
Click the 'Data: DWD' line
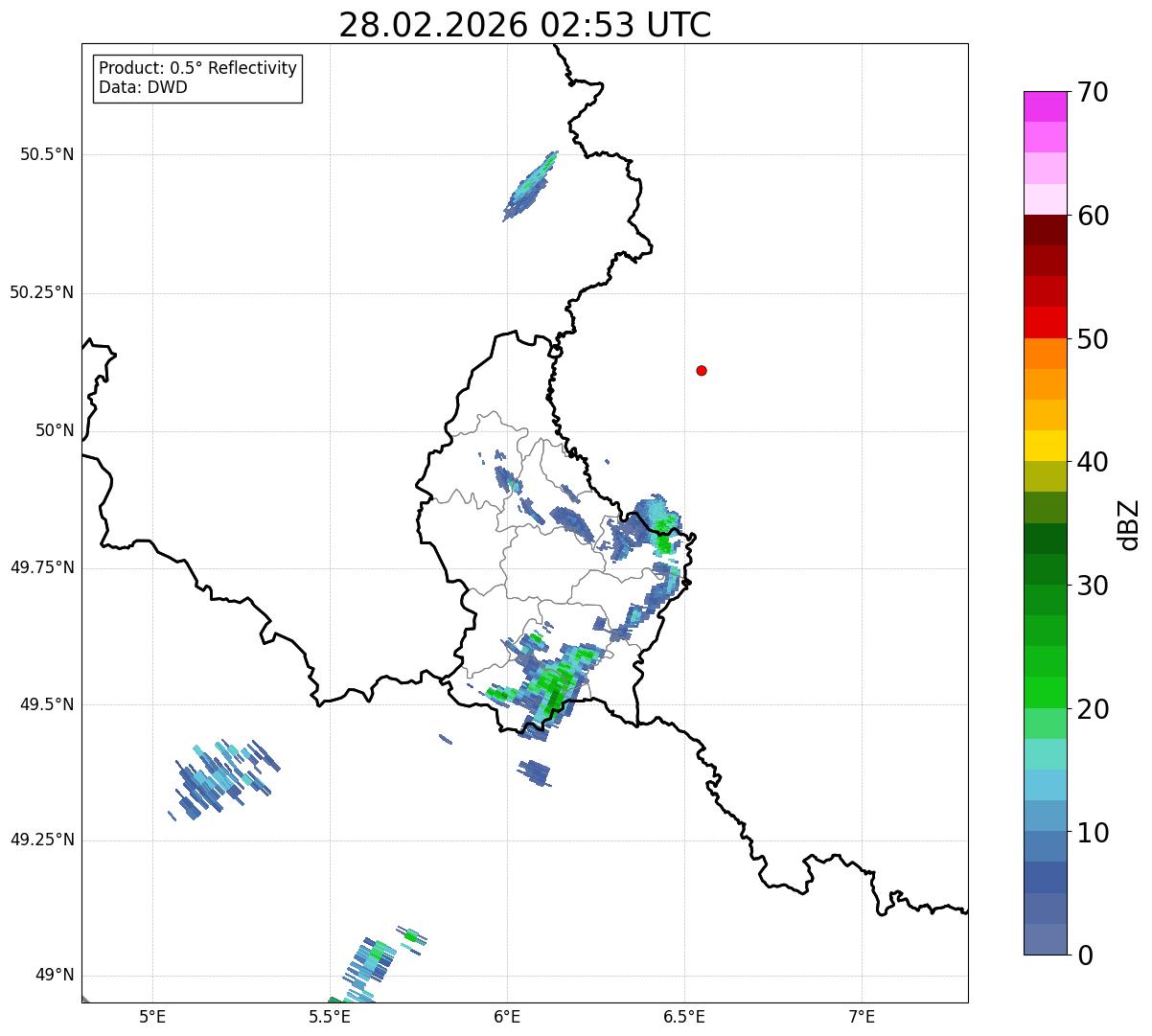click(x=143, y=87)
